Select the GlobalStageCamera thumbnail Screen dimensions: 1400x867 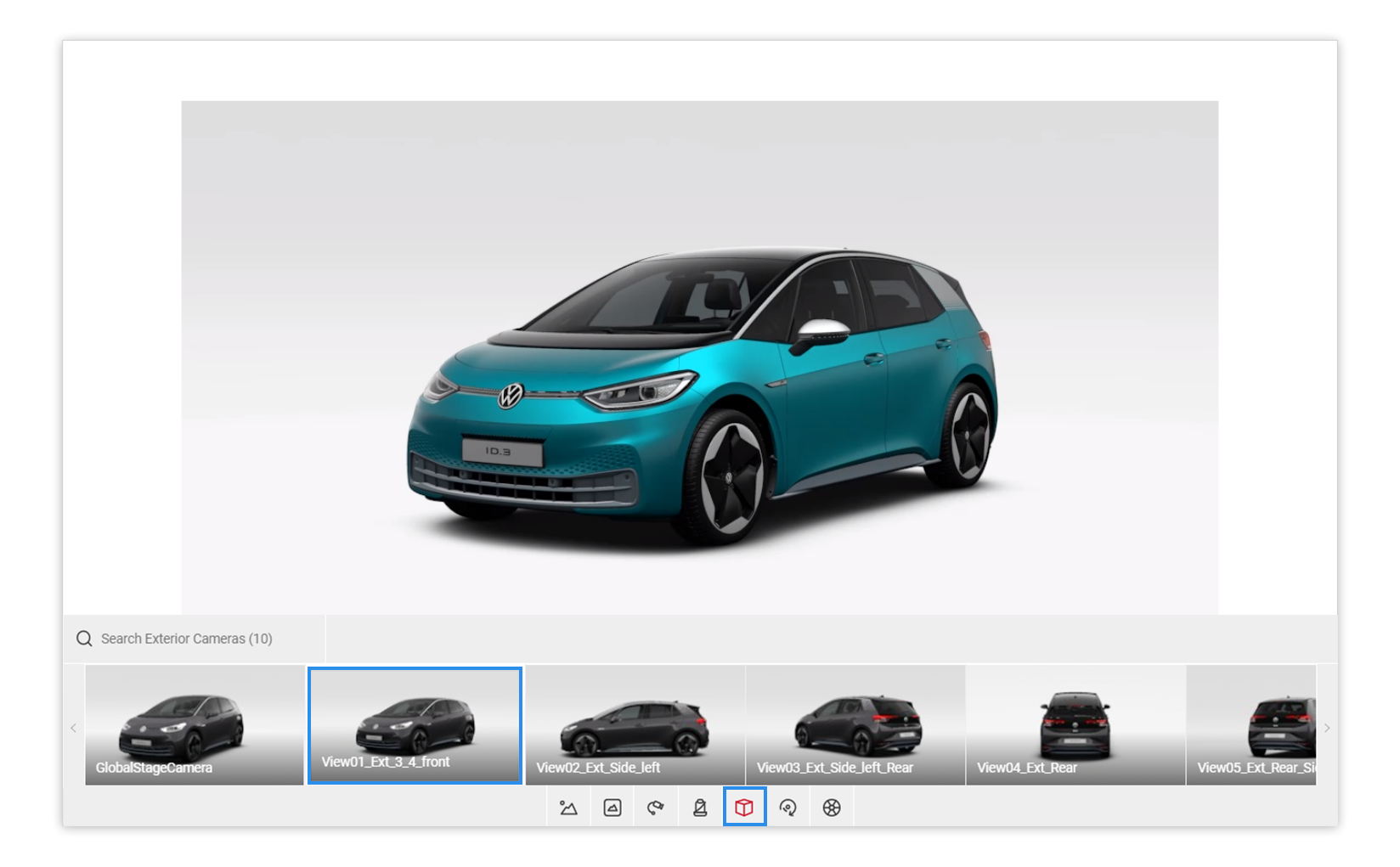coord(195,725)
